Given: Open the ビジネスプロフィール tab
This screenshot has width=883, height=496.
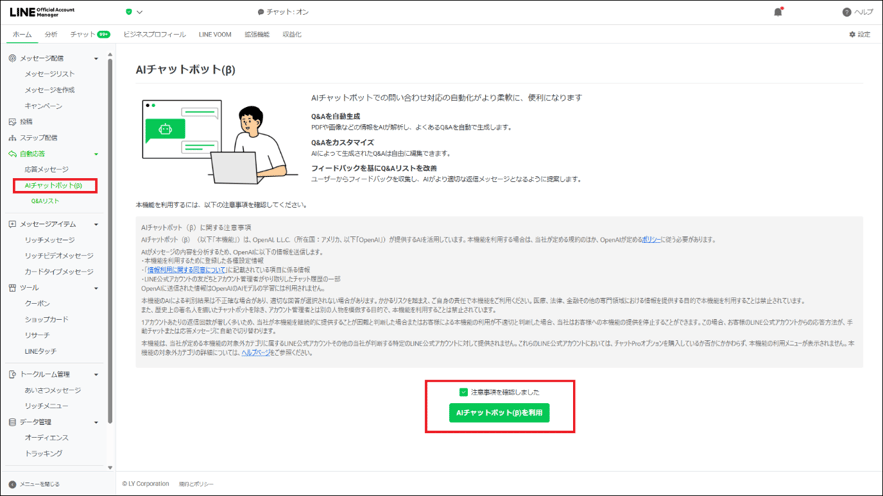Looking at the screenshot, I should click(x=154, y=34).
